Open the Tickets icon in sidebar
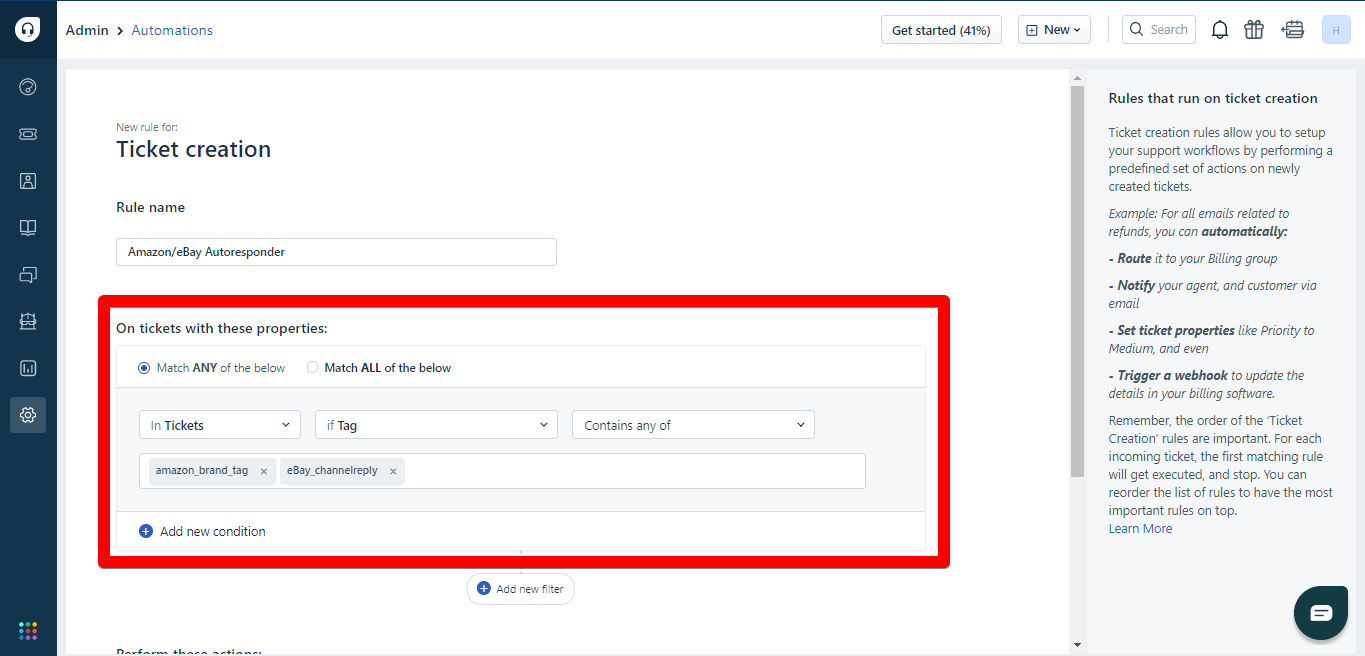The height and width of the screenshot is (656, 1365). 28,134
